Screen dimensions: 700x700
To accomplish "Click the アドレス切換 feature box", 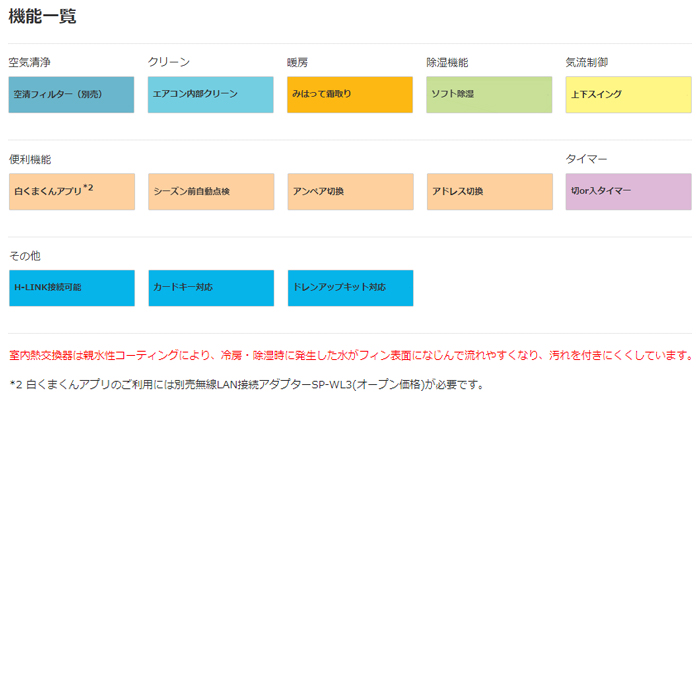I will click(488, 191).
